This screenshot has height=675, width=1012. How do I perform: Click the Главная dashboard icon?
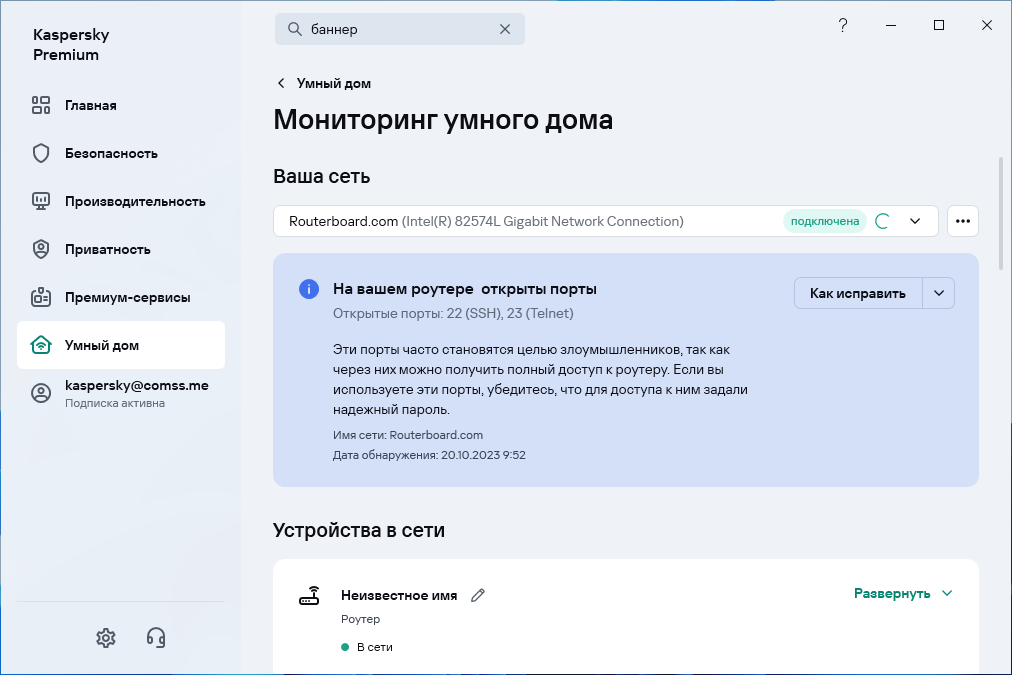click(41, 105)
